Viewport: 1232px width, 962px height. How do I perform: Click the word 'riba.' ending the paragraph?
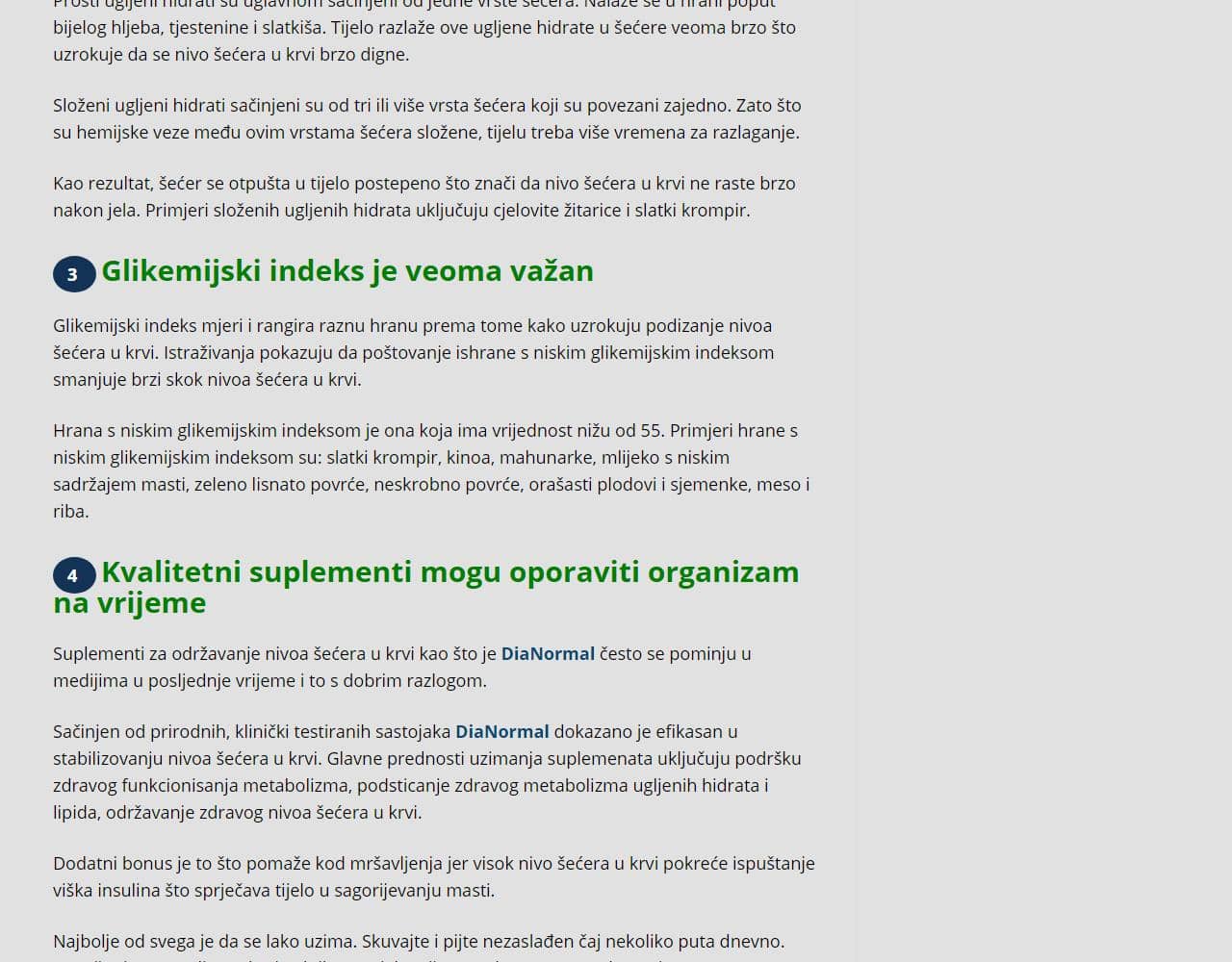(70, 512)
